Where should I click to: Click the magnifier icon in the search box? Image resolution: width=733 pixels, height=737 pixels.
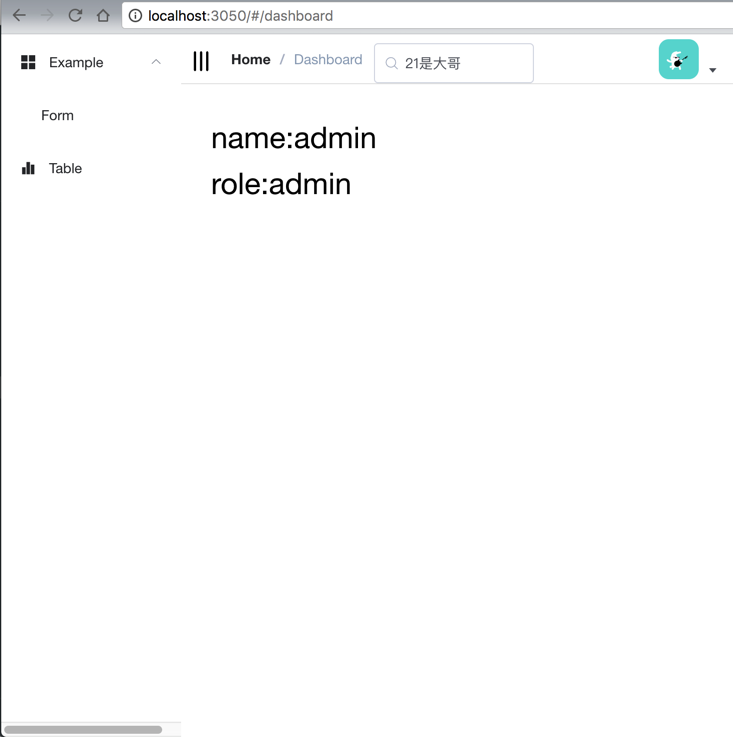coord(391,63)
